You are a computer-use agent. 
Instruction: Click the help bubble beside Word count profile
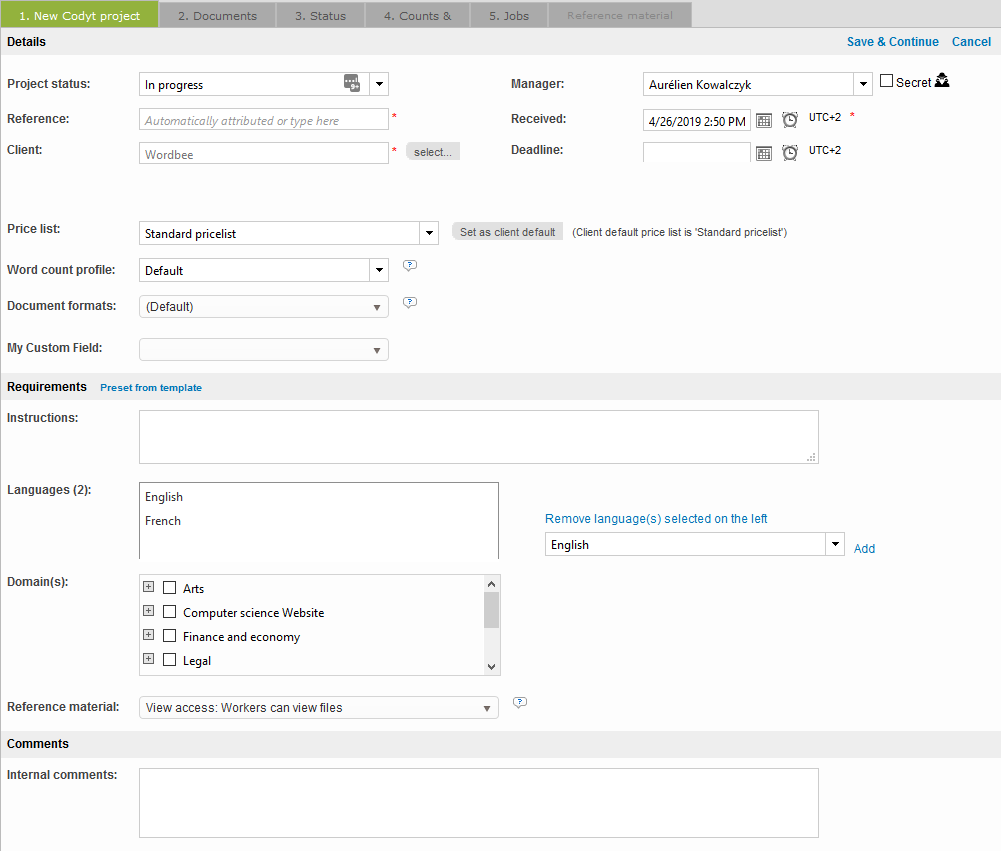409,266
